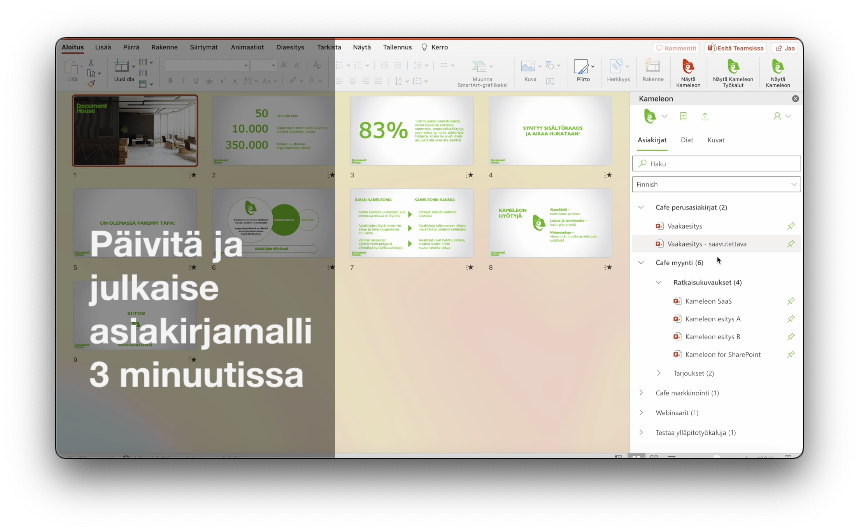Viewport: 859px width, 532px height.
Task: Click the cut scissors icon
Action: tap(91, 62)
